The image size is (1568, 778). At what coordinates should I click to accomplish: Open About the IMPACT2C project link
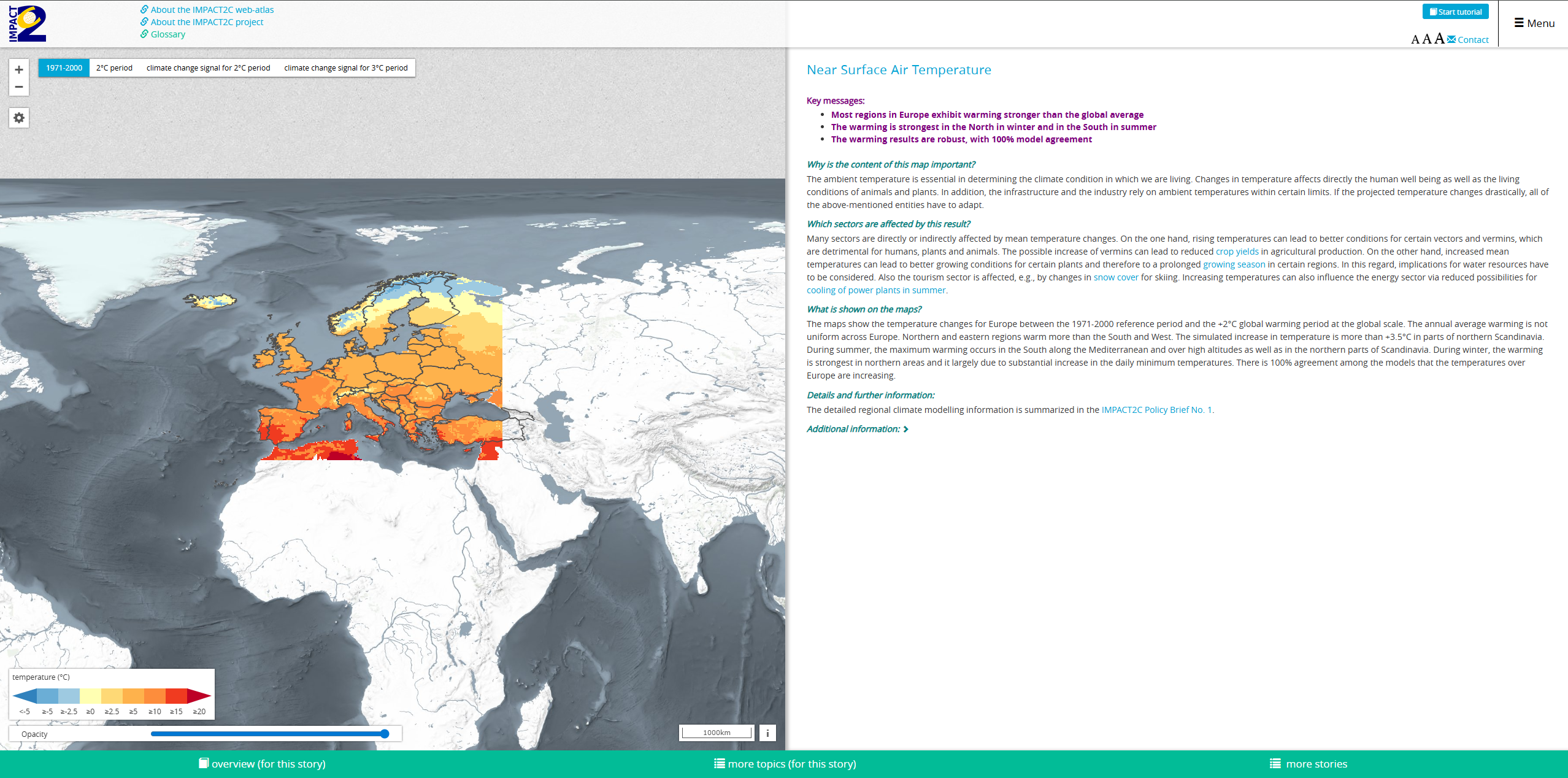[202, 22]
